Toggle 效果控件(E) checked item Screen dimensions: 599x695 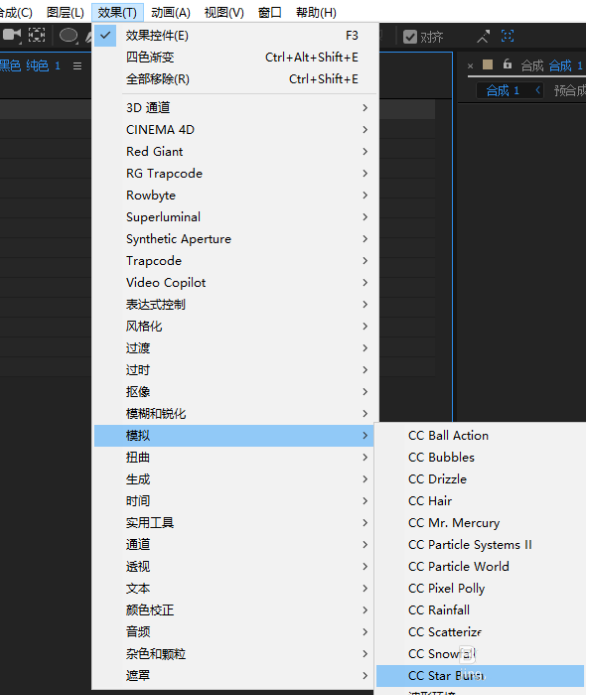(x=235, y=35)
